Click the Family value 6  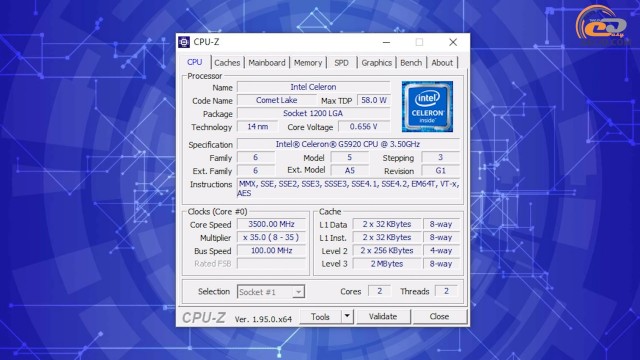pos(256,157)
